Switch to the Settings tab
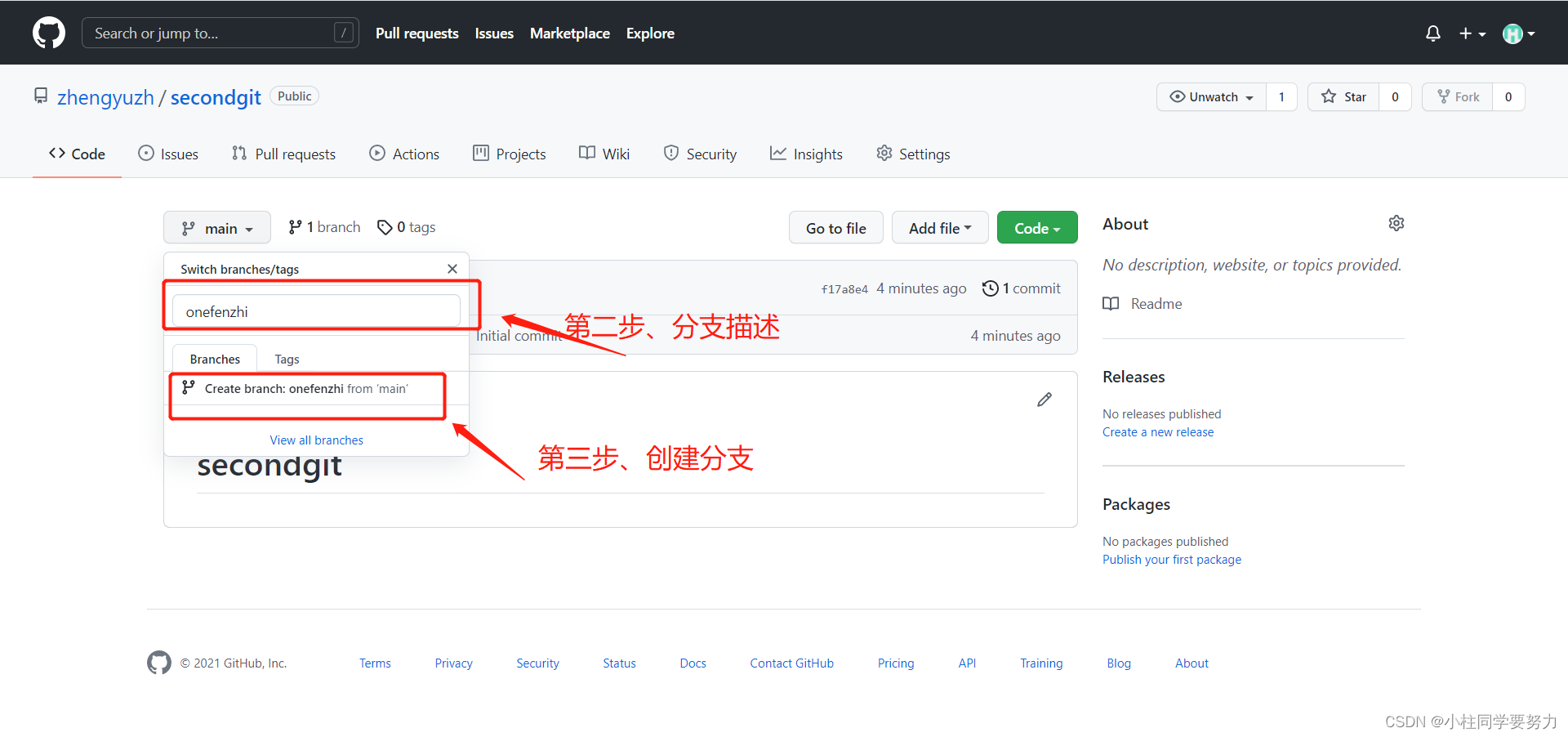The height and width of the screenshot is (737, 1568). (x=913, y=154)
